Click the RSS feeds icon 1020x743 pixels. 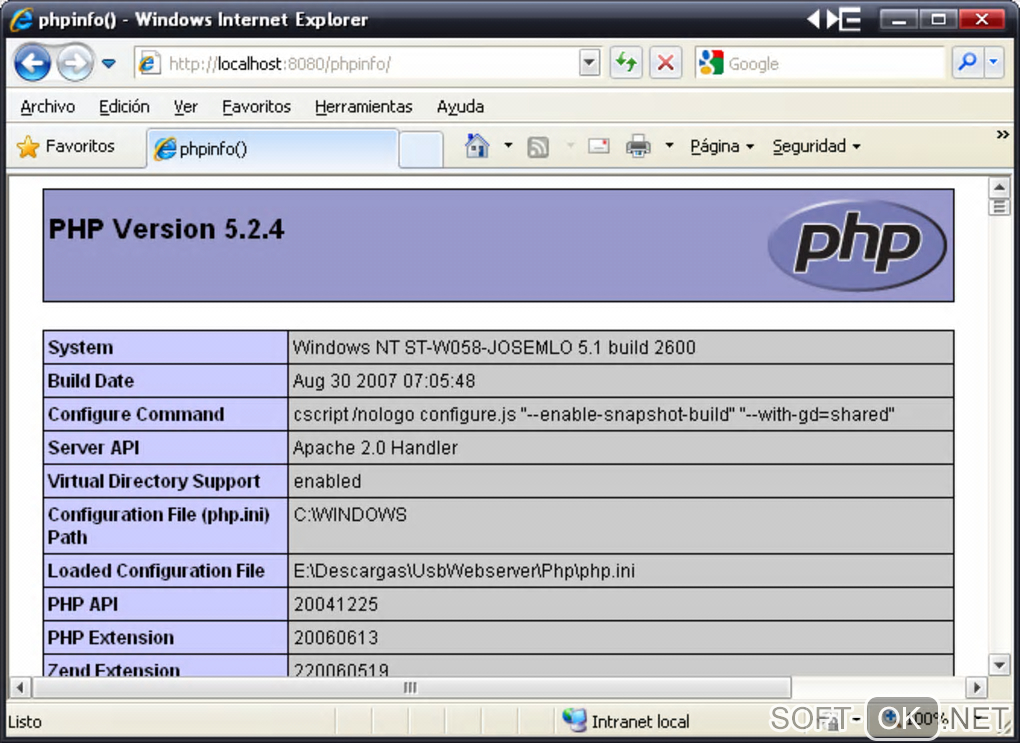538,147
